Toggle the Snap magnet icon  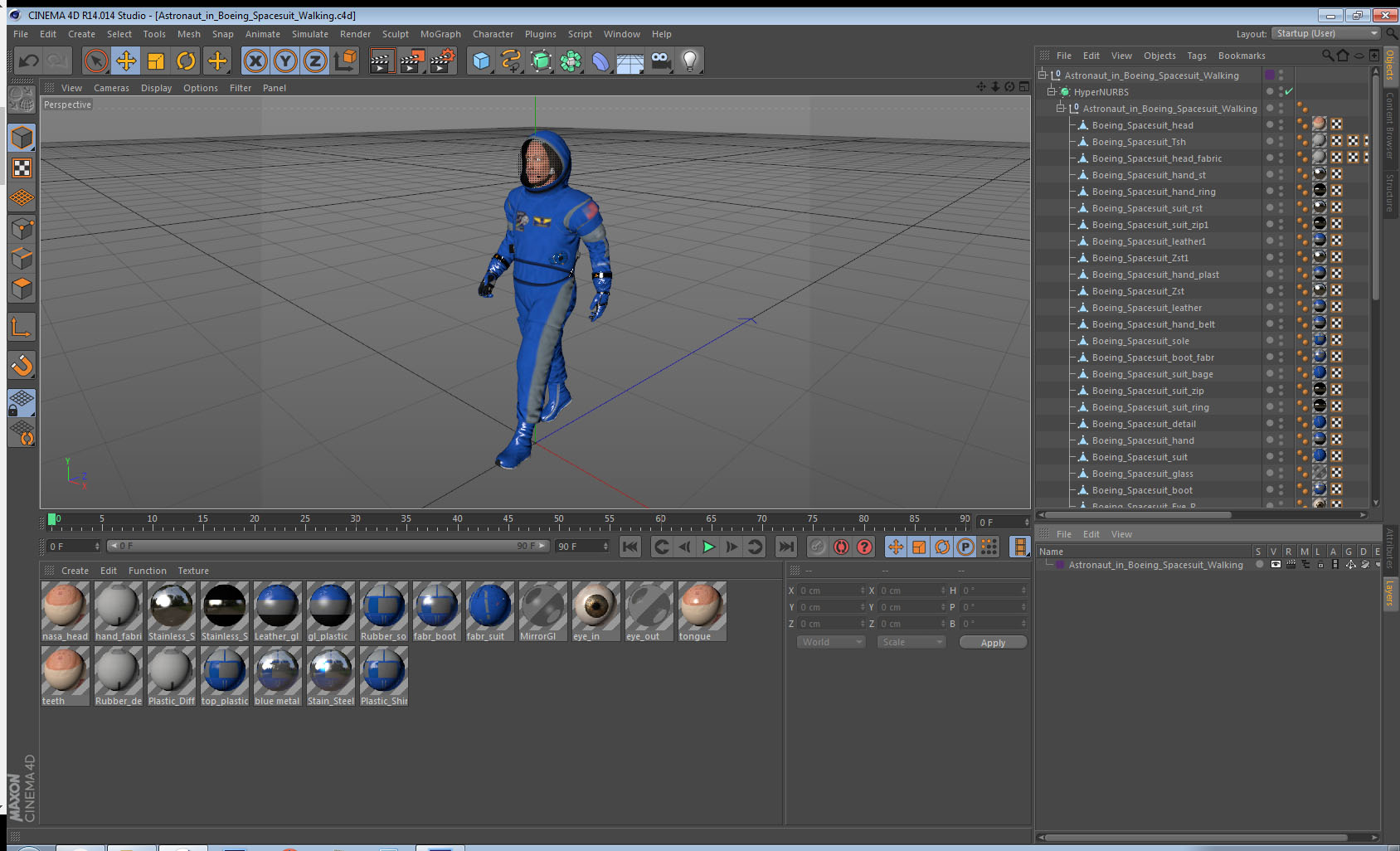[x=22, y=365]
